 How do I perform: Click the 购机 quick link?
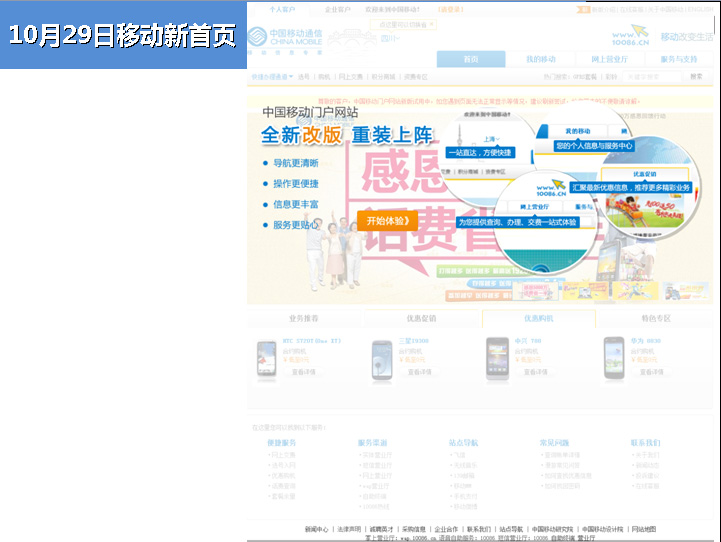click(x=324, y=77)
